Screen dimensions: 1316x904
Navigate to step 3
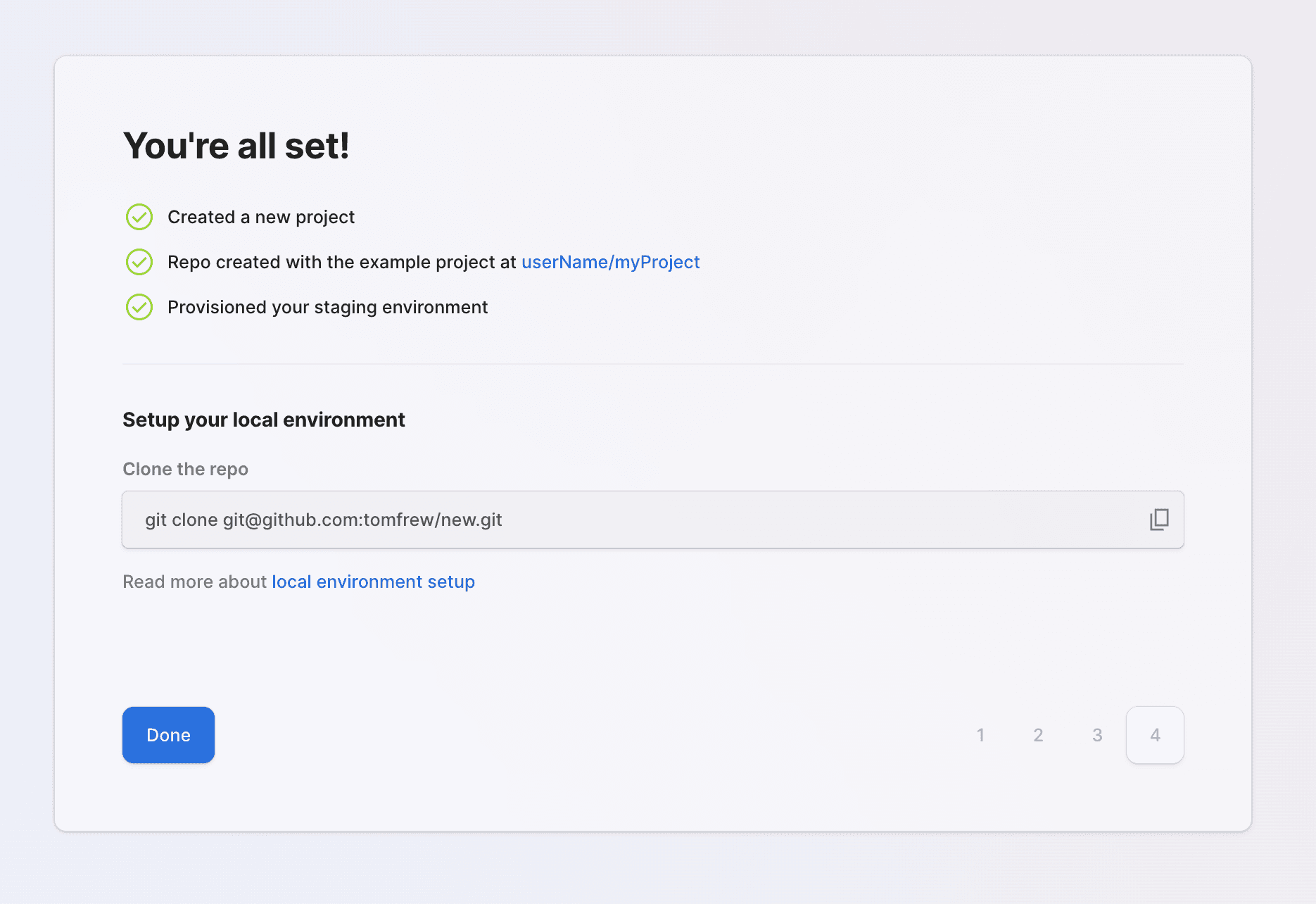tap(1097, 735)
